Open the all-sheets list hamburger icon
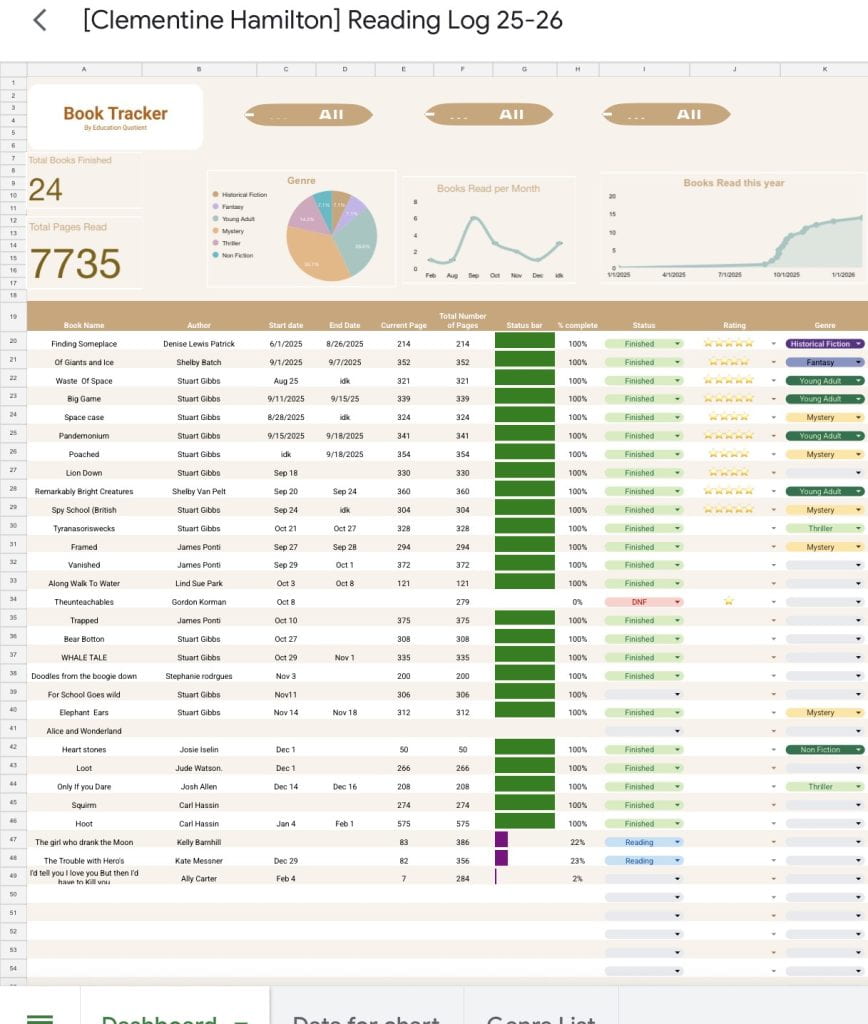Screen dimensions: 868x1024 (40, 1017)
